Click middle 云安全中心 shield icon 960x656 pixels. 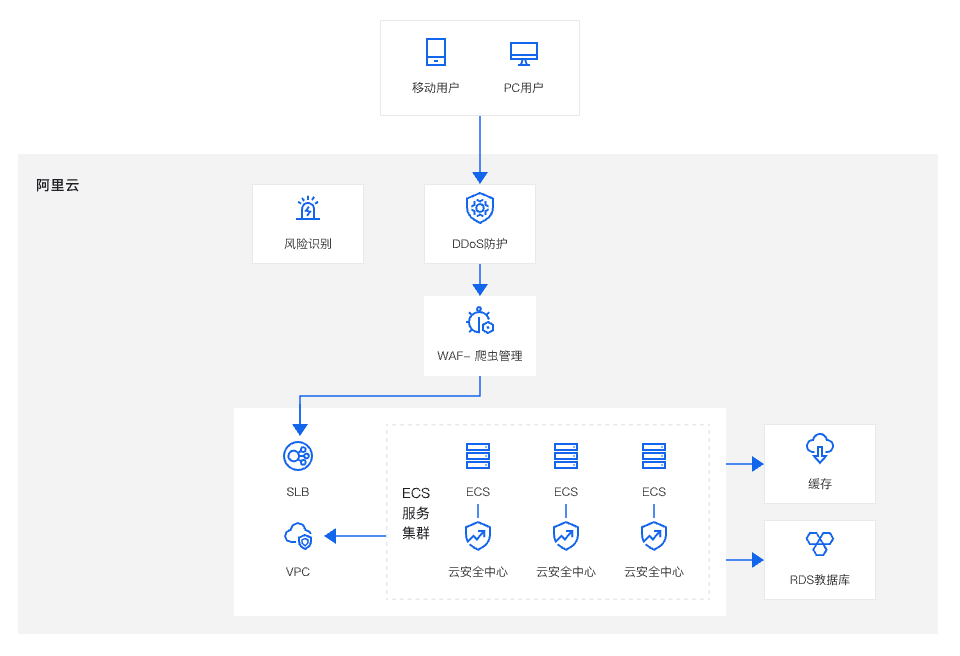(x=566, y=536)
